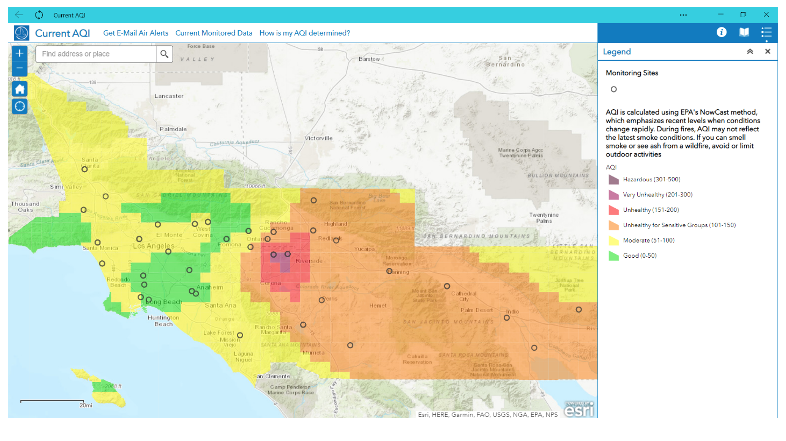Click the search magnifier button
This screenshot has height=441, width=786.
coord(163,53)
